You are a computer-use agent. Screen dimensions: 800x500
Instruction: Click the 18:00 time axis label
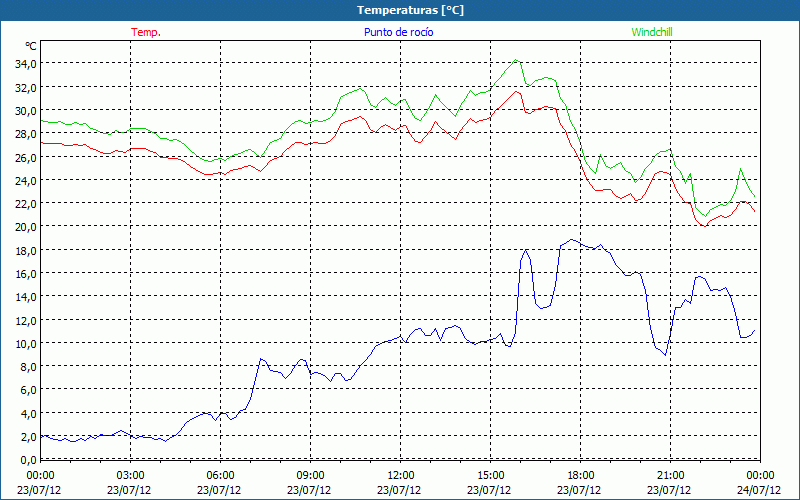coord(581,475)
